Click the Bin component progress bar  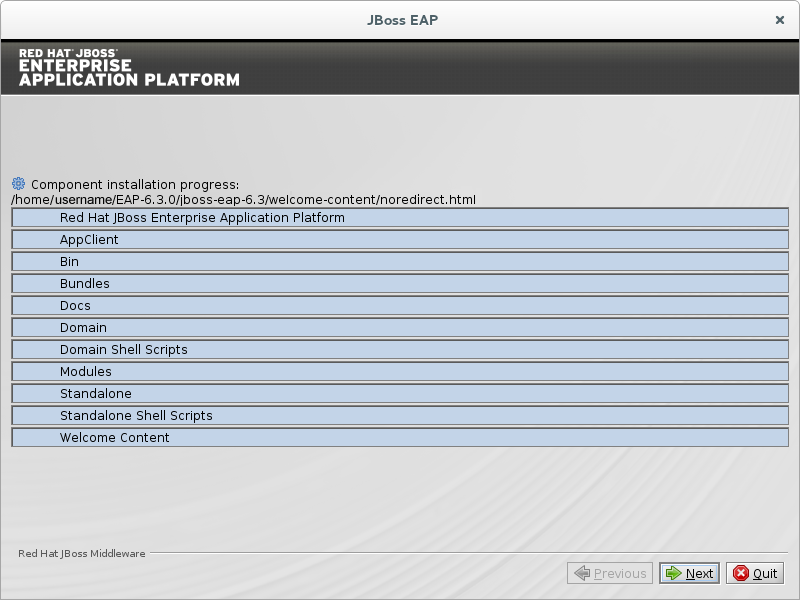pyautogui.click(x=400, y=262)
